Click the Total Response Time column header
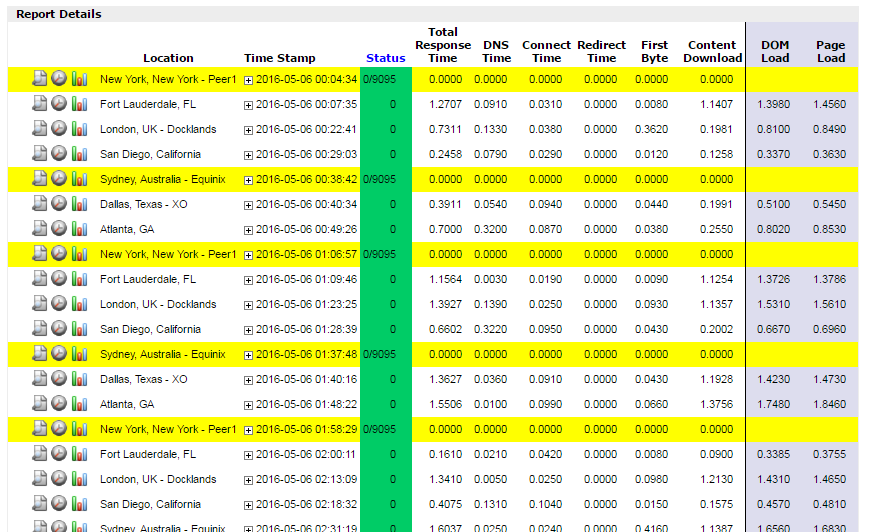The height and width of the screenshot is (532, 869). [x=443, y=45]
